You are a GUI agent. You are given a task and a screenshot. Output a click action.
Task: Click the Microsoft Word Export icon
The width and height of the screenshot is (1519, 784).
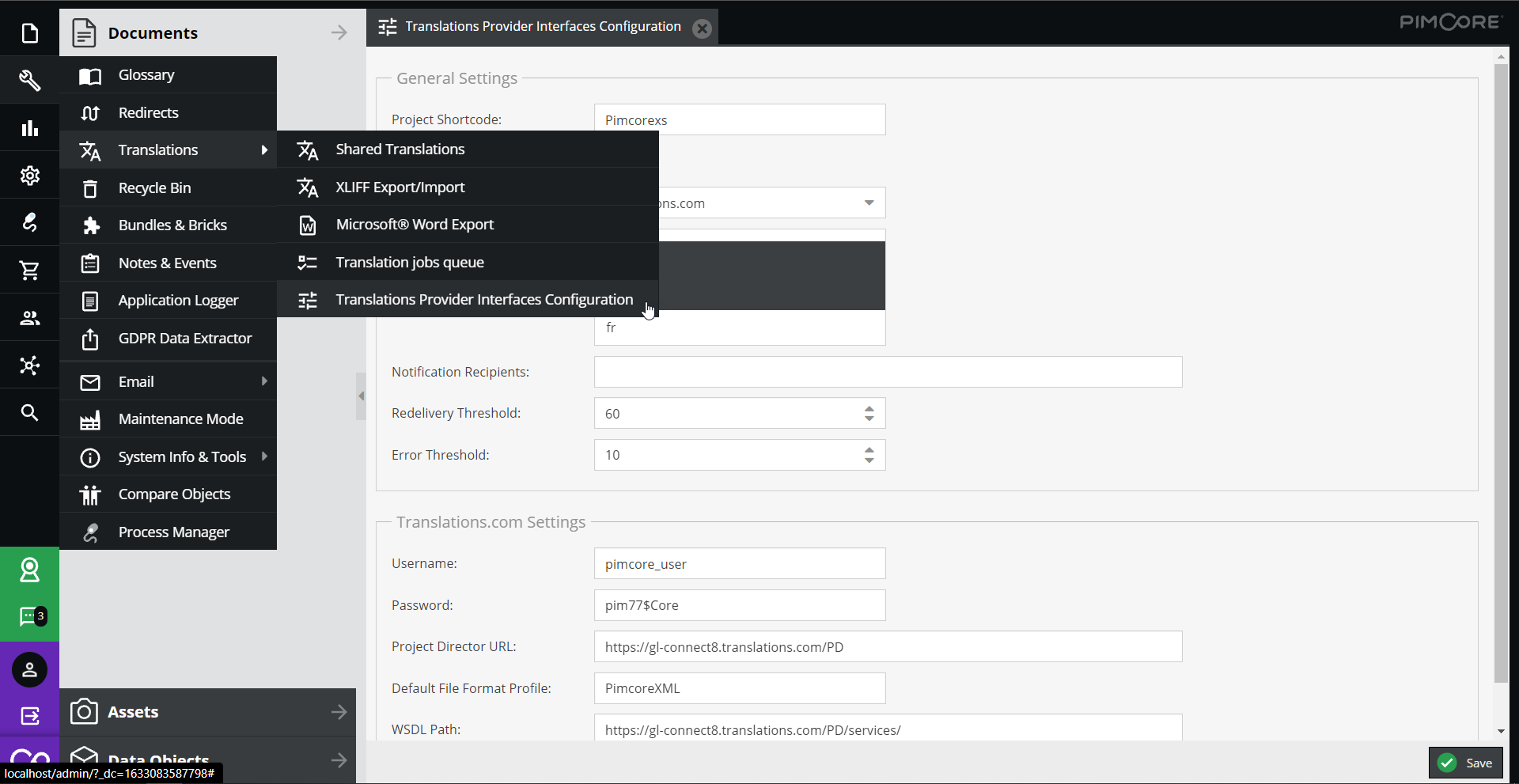[x=307, y=225]
